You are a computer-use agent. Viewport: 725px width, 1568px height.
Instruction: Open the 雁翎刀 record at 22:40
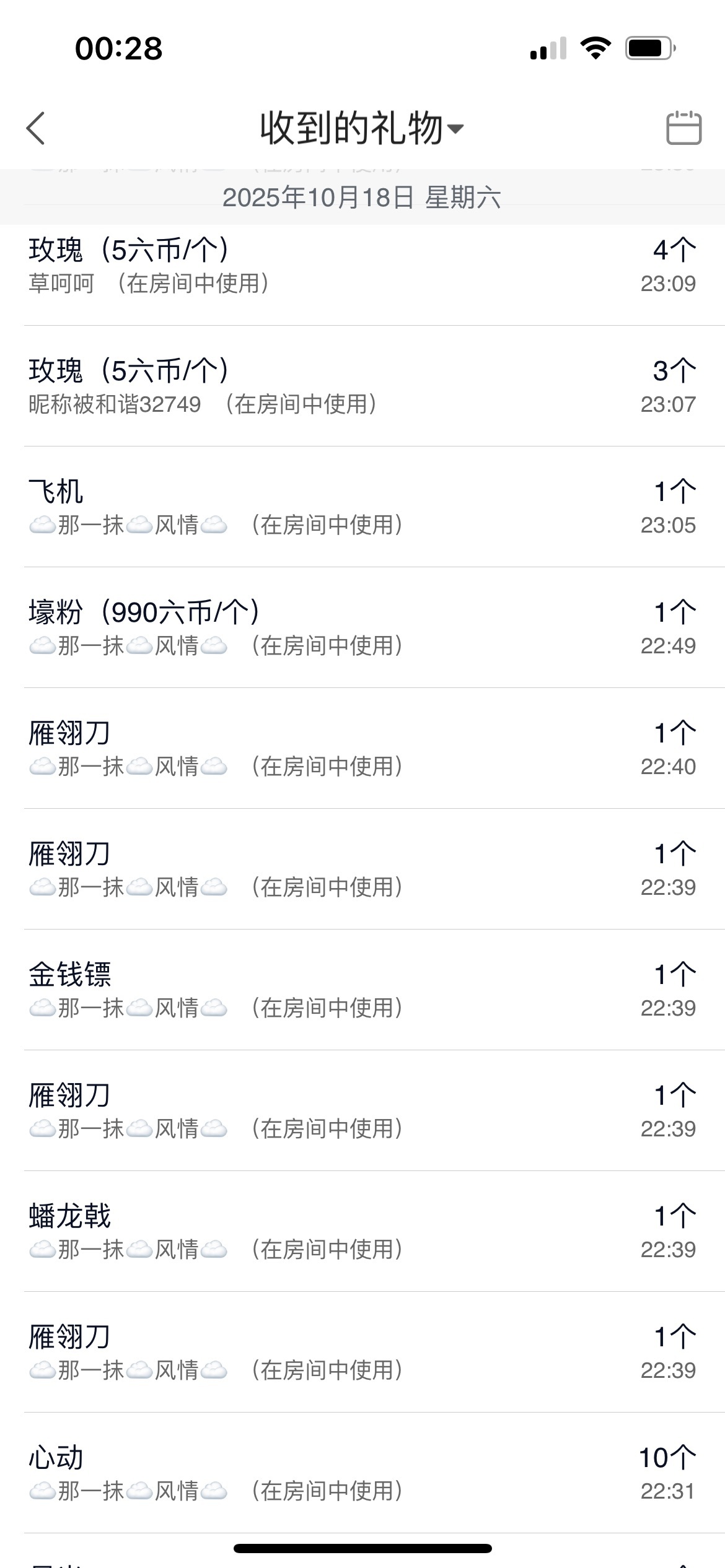[x=361, y=748]
